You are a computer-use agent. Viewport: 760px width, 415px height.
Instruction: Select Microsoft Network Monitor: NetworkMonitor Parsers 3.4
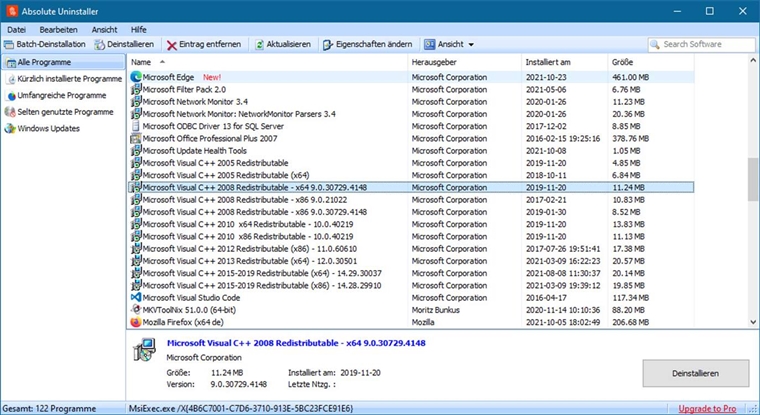pyautogui.click(x=412, y=114)
